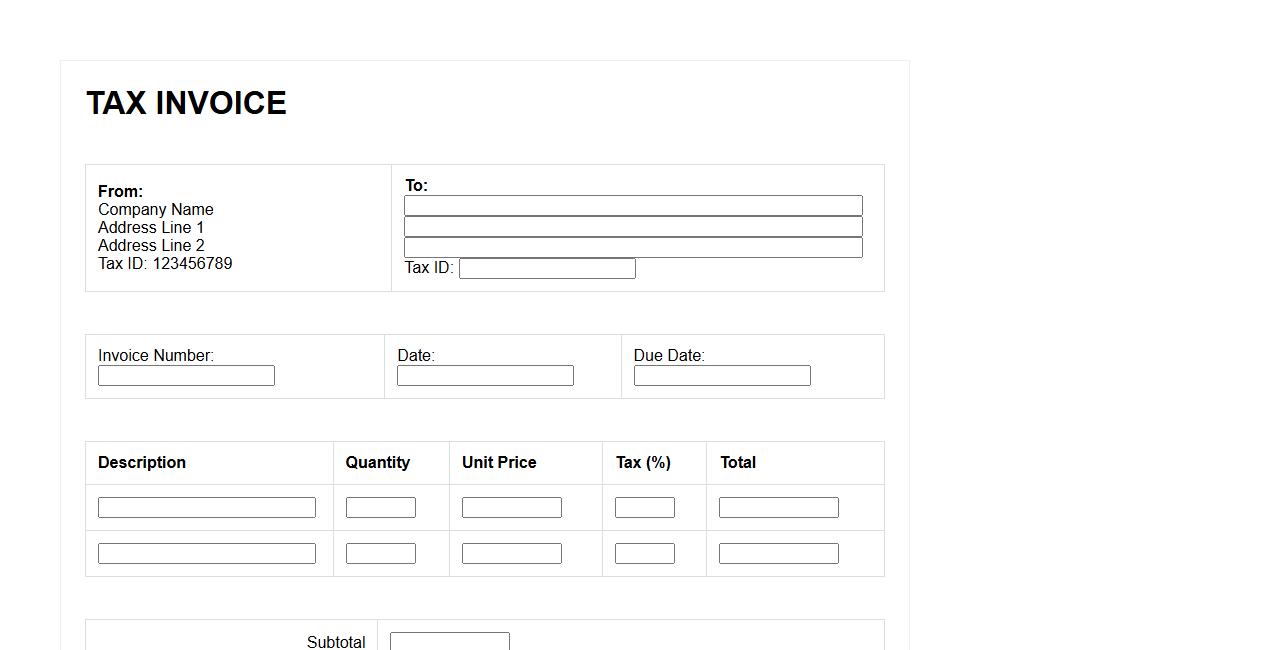Click the first row Description field
The height and width of the screenshot is (650, 1278).
click(x=207, y=508)
